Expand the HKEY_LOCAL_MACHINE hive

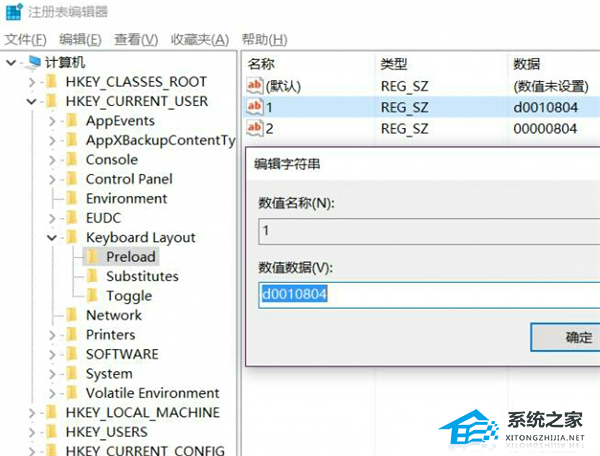tap(32, 413)
